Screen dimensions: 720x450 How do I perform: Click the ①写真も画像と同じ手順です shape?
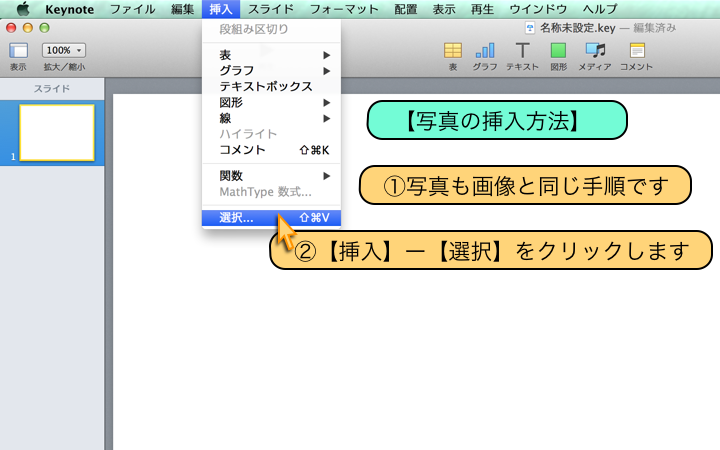525,186
